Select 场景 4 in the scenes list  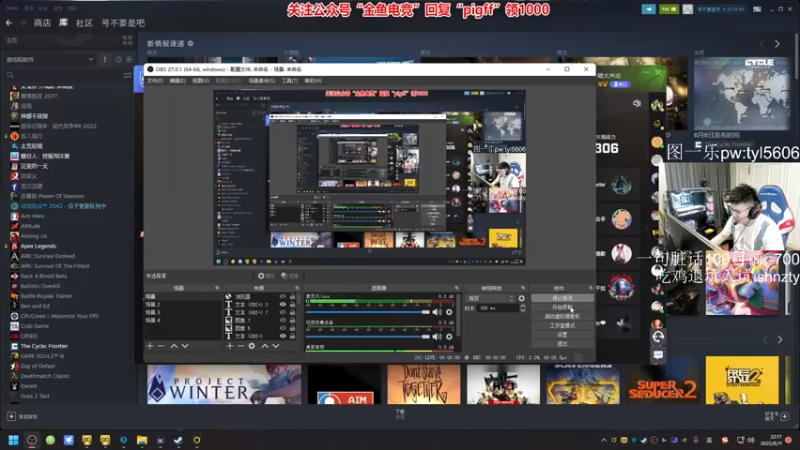[153, 320]
